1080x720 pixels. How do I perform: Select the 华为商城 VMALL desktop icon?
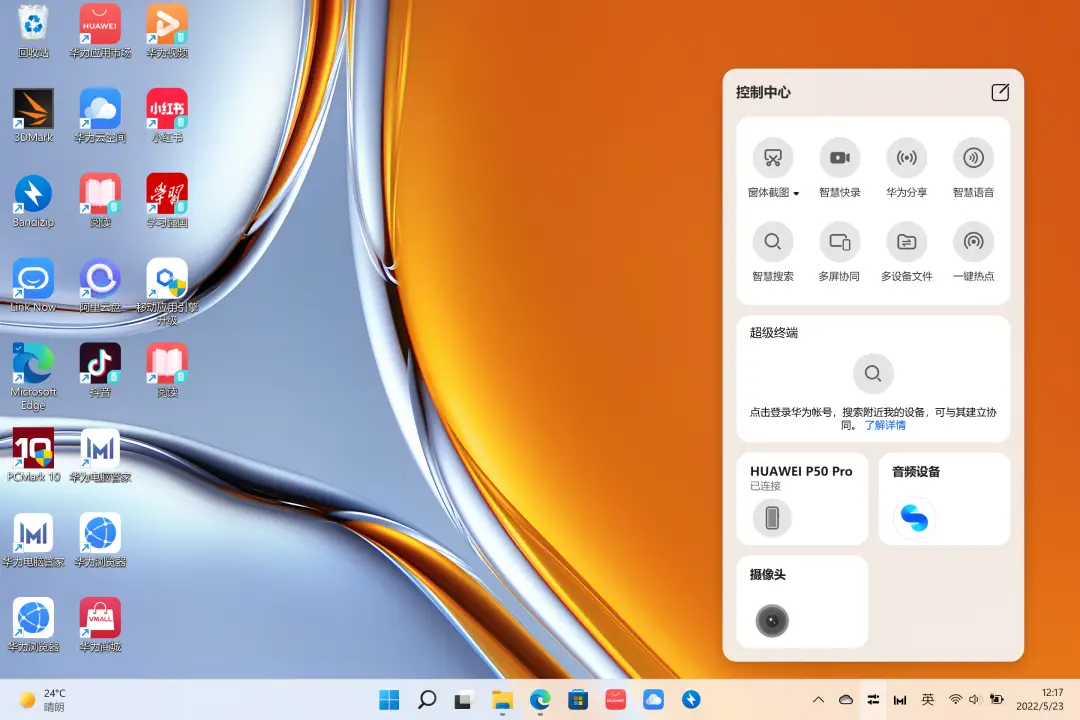point(100,625)
